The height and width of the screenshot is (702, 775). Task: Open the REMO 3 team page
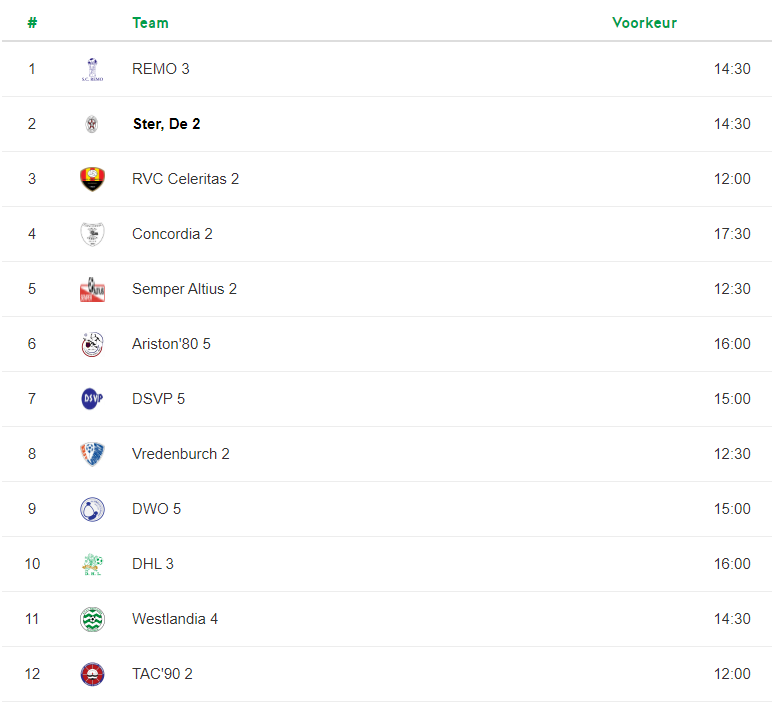point(161,69)
